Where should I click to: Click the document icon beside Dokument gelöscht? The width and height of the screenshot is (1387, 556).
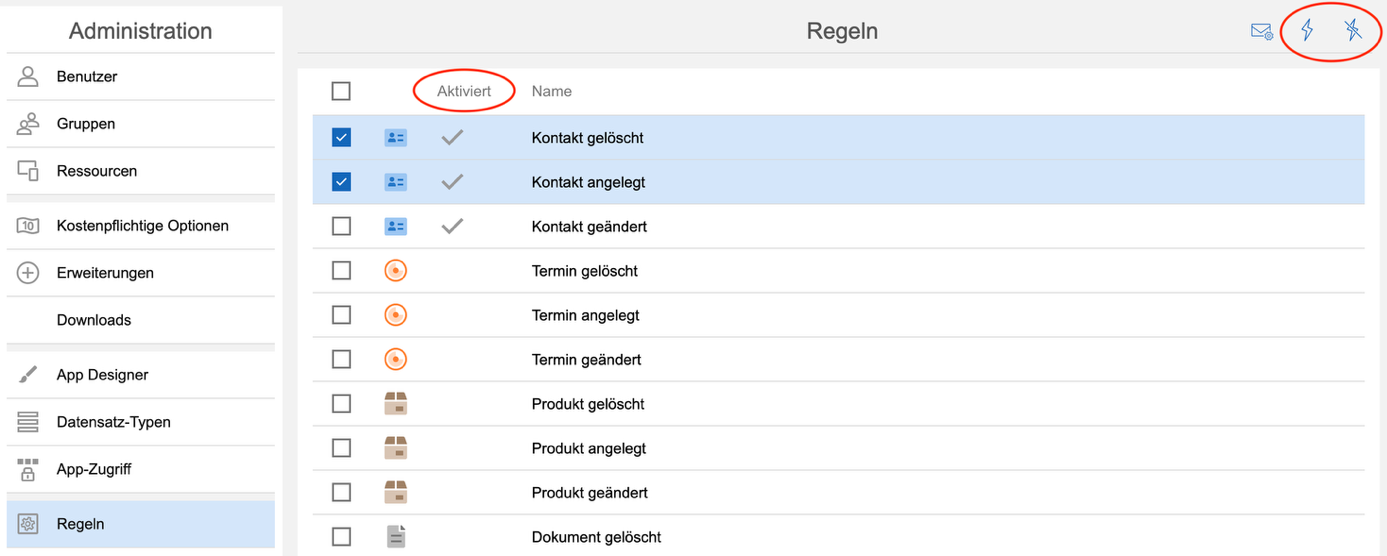[396, 537]
